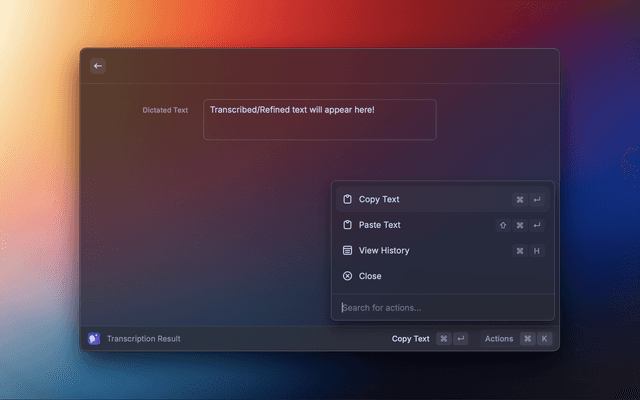The height and width of the screenshot is (400, 640).
Task: Choose Paste Text from the actions menu
Action: coord(380,225)
